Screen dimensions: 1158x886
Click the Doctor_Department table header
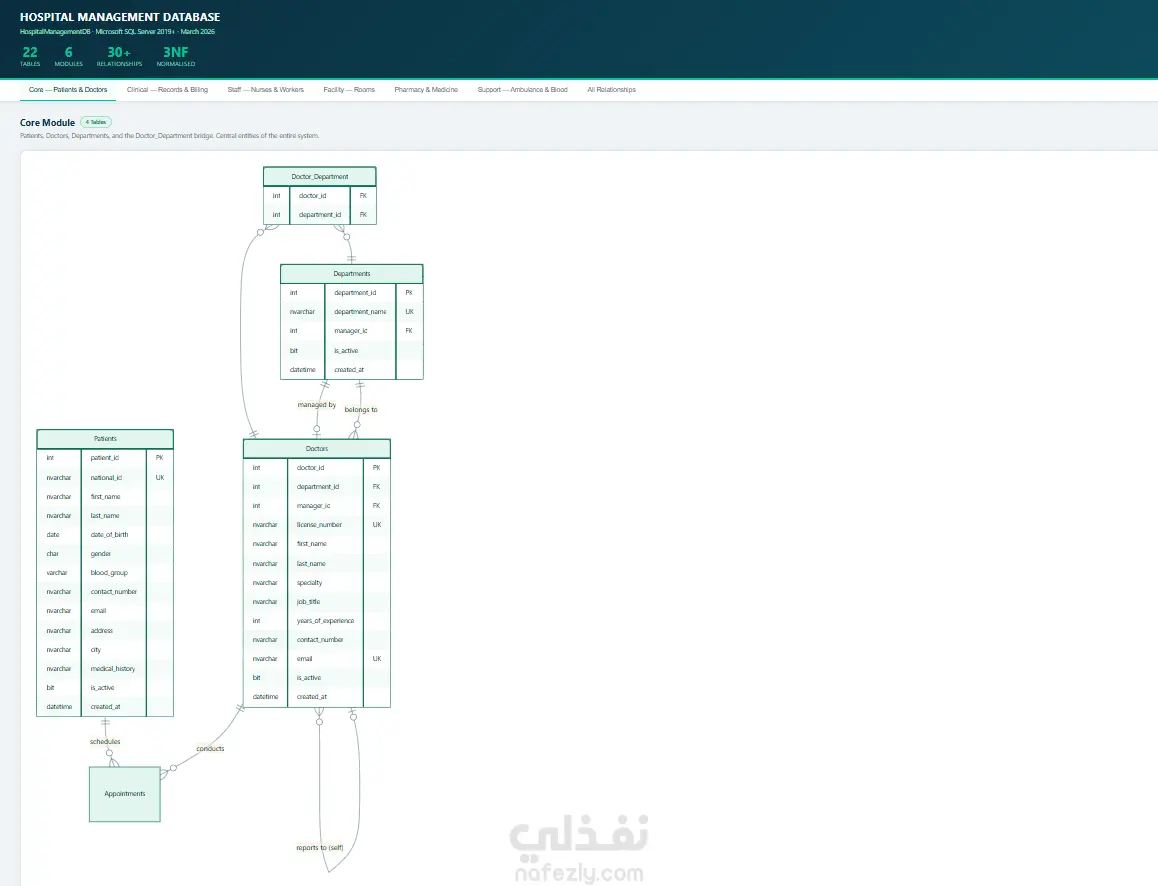tap(320, 176)
